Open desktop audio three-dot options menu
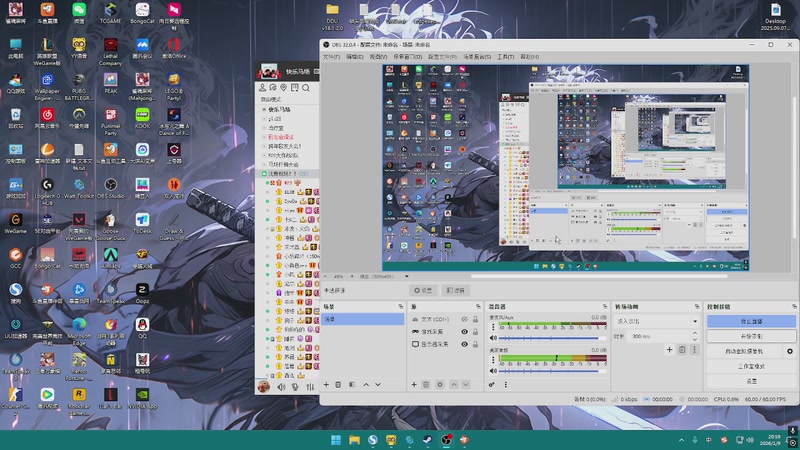The image size is (800, 450). pos(493,360)
